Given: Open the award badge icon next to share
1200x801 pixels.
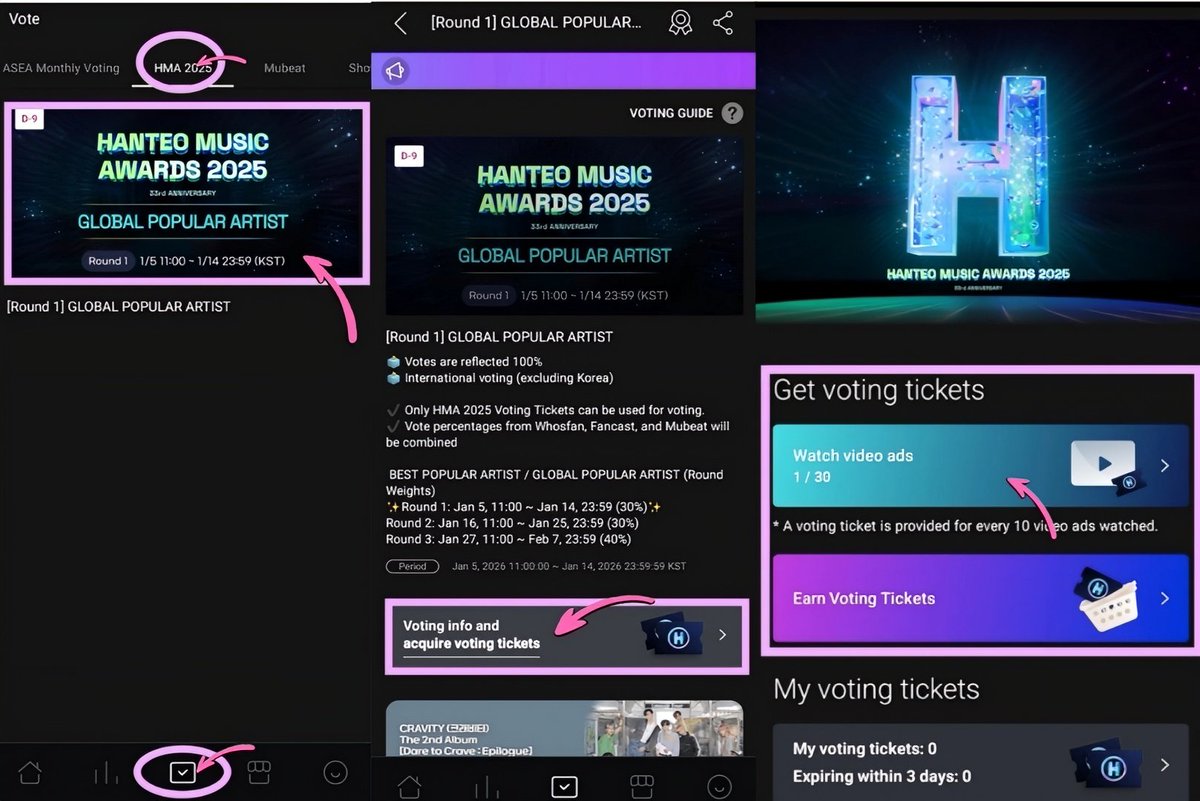Looking at the screenshot, I should point(681,22).
